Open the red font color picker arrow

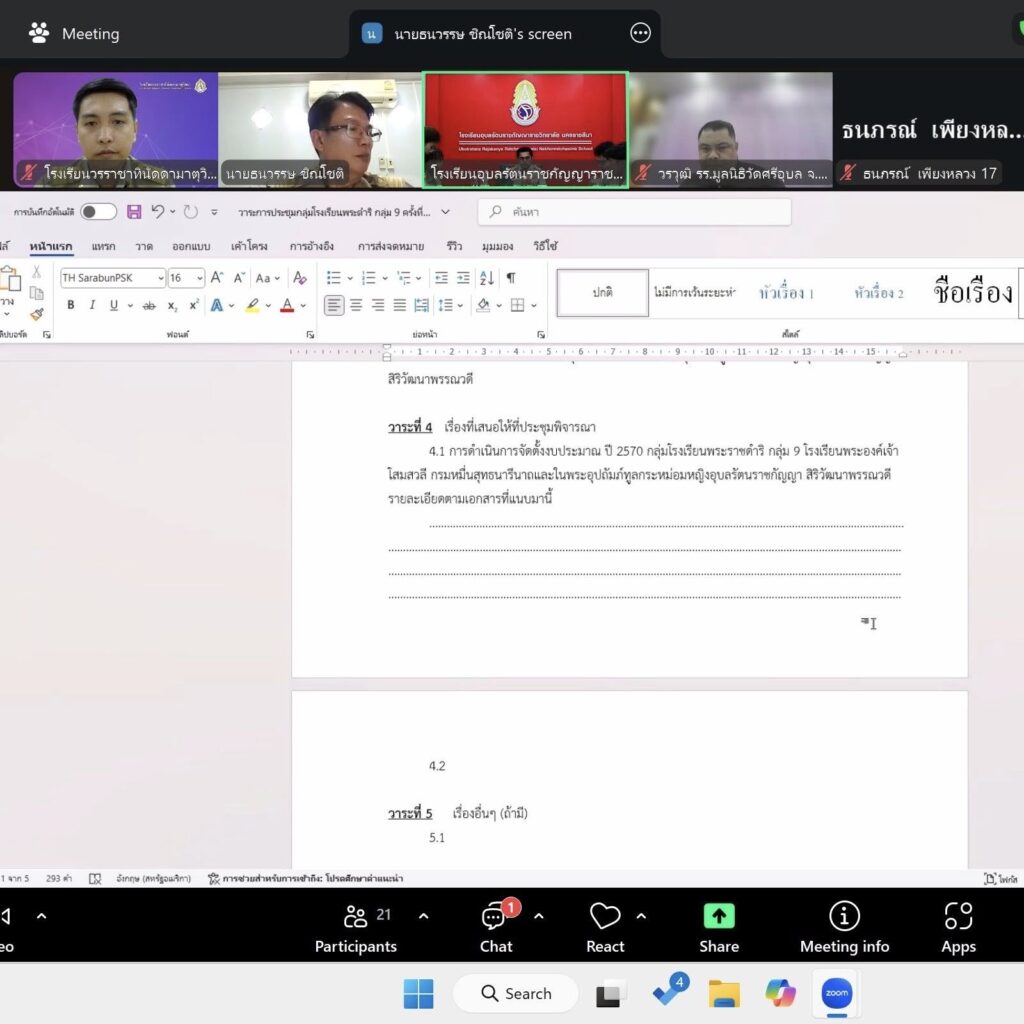pyautogui.click(x=305, y=305)
